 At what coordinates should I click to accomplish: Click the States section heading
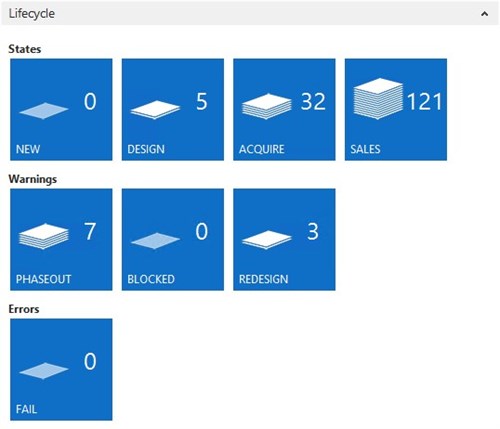click(x=25, y=49)
